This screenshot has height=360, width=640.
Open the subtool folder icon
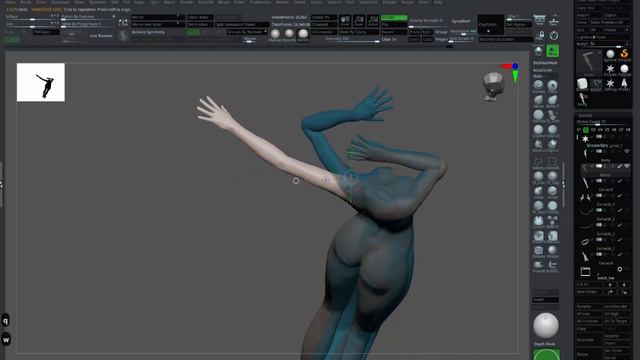click(x=585, y=271)
